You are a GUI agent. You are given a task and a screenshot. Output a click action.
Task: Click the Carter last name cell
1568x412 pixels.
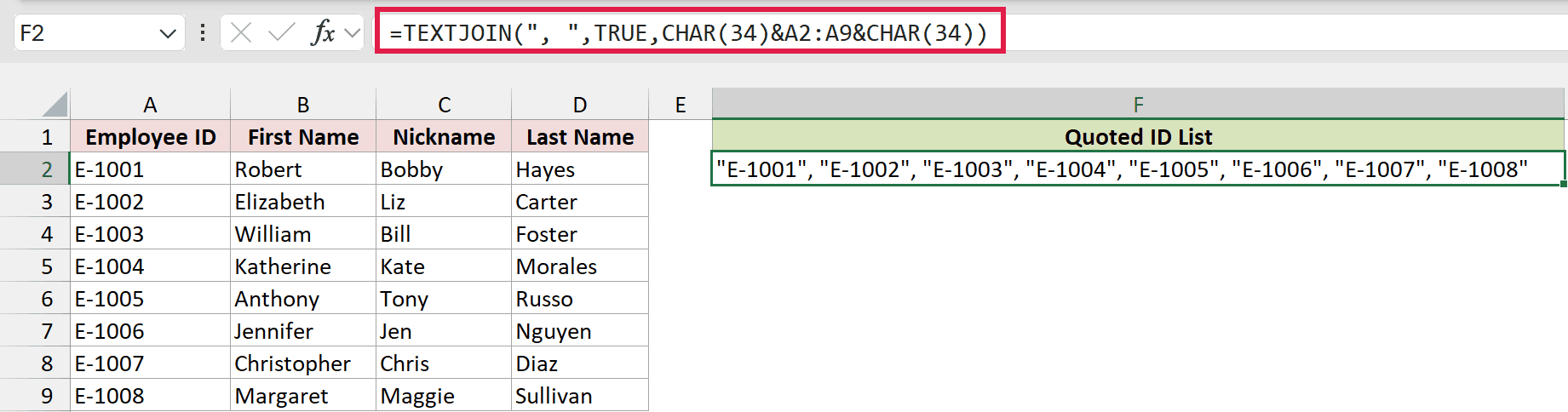580,202
